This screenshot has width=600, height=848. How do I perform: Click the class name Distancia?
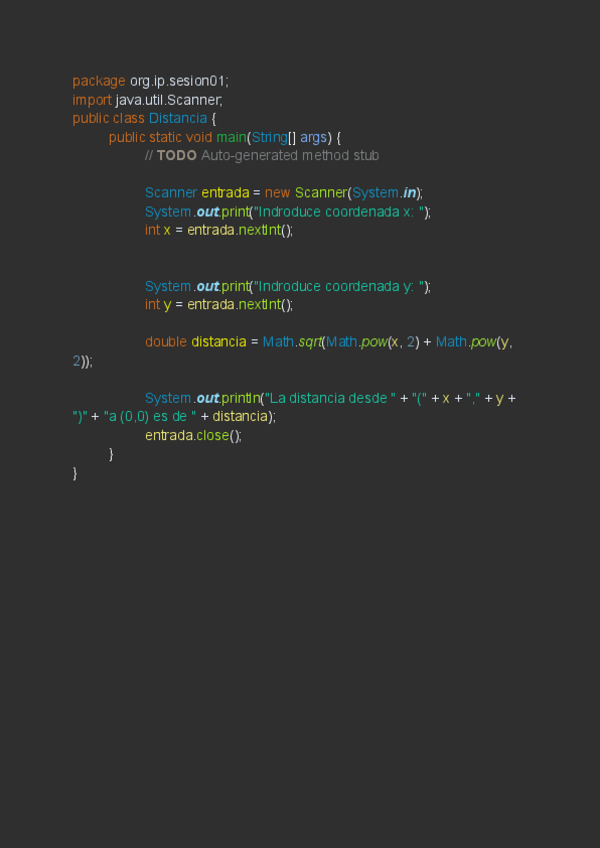[x=178, y=117]
